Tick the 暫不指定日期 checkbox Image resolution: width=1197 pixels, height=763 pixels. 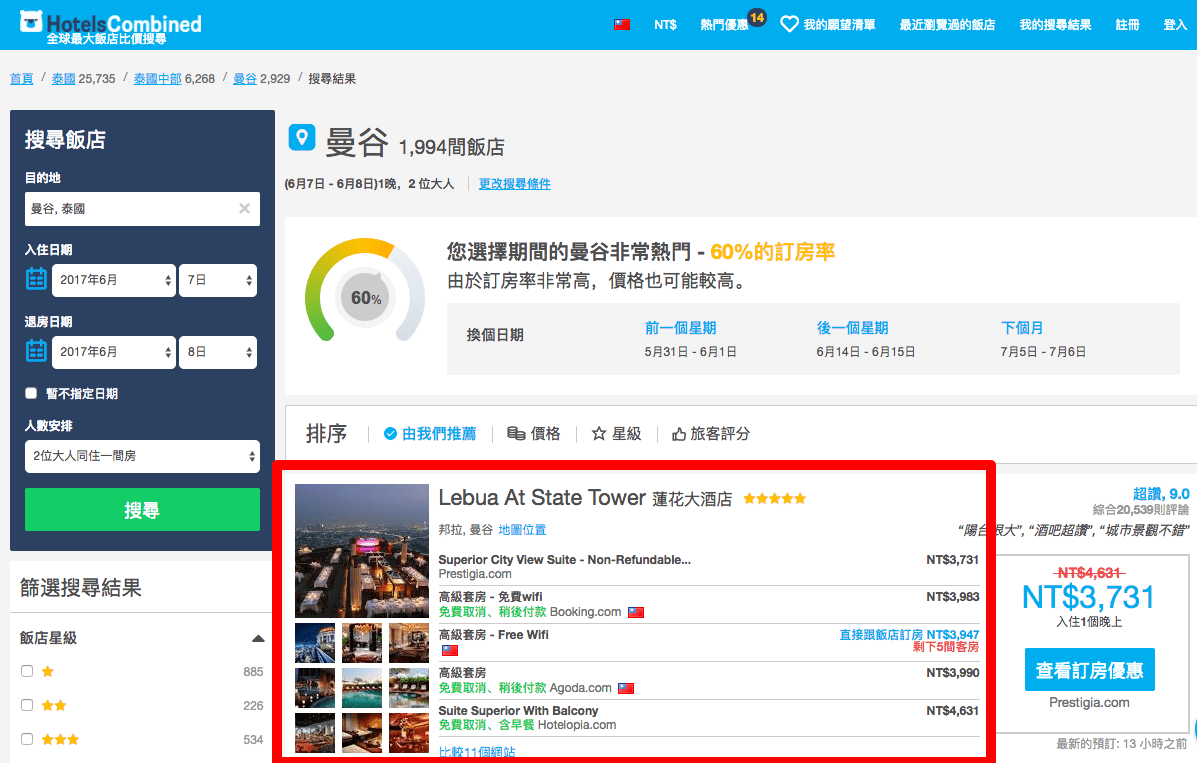(x=31, y=393)
